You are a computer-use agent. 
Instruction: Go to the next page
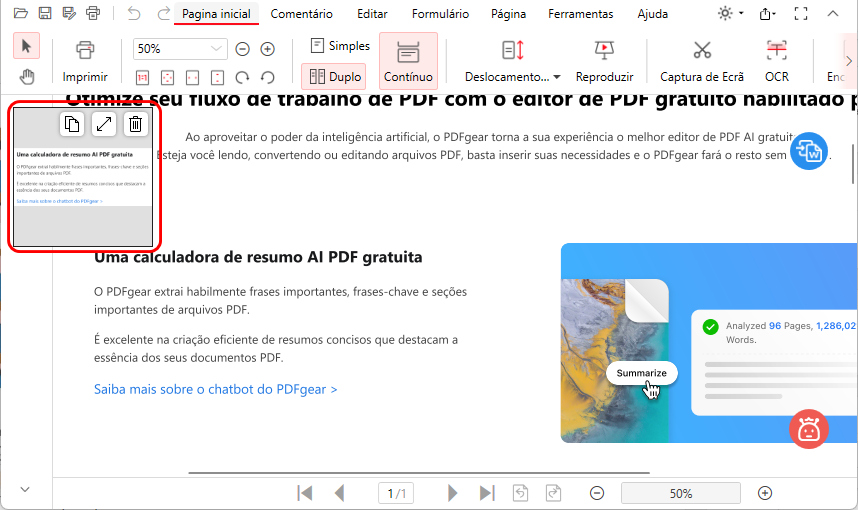pyautogui.click(x=452, y=493)
